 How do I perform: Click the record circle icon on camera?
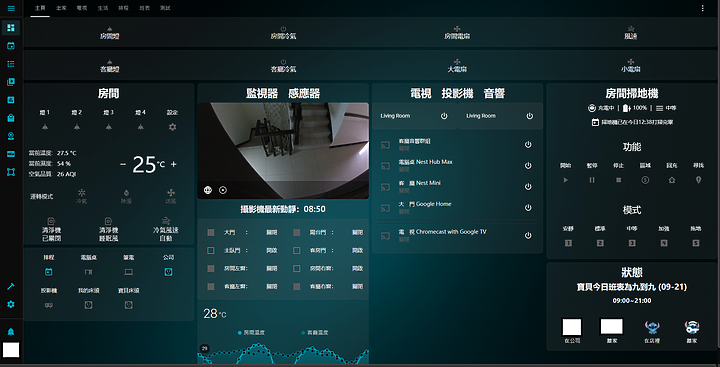[x=223, y=190]
